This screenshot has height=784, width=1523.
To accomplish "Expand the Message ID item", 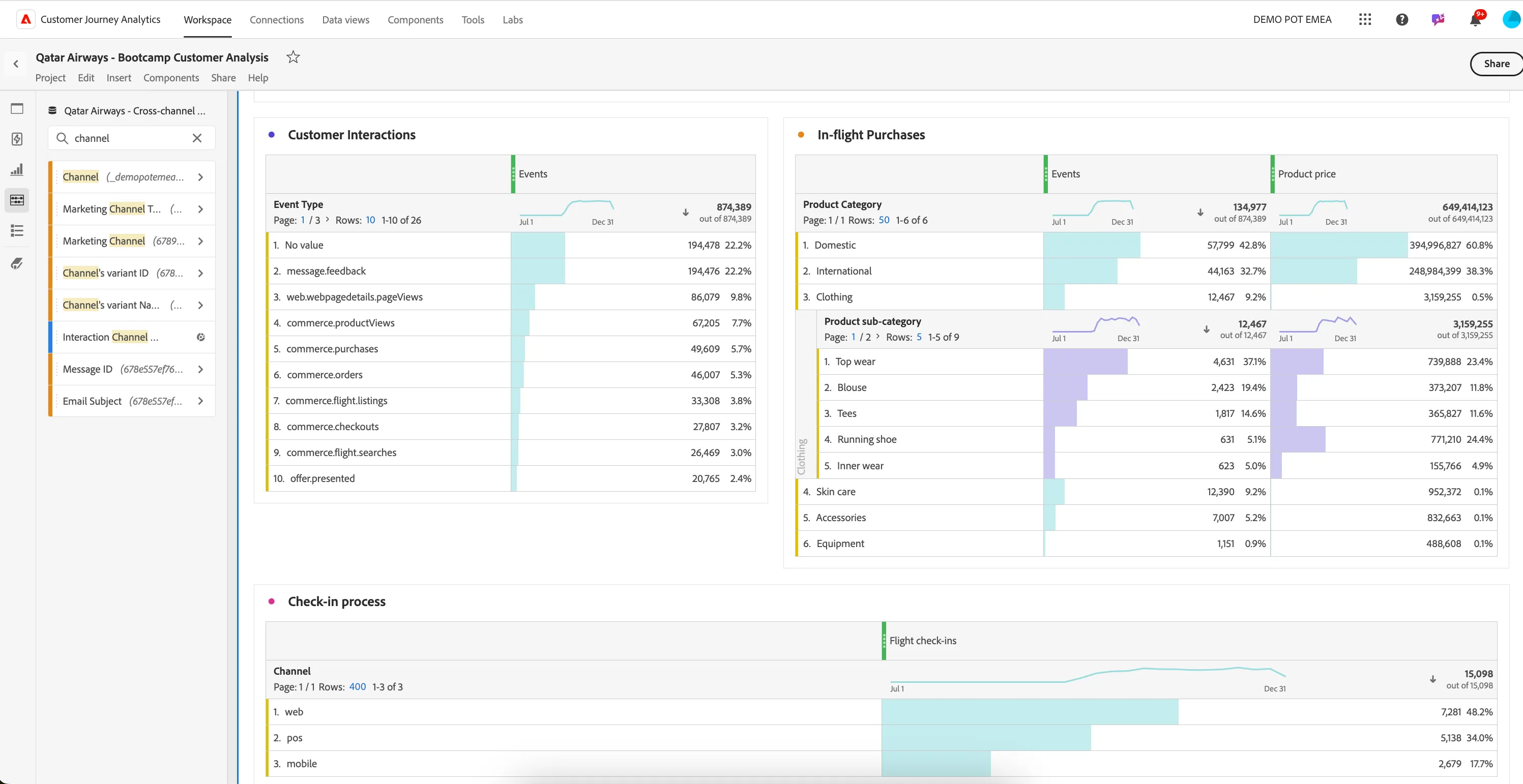I will coord(200,369).
